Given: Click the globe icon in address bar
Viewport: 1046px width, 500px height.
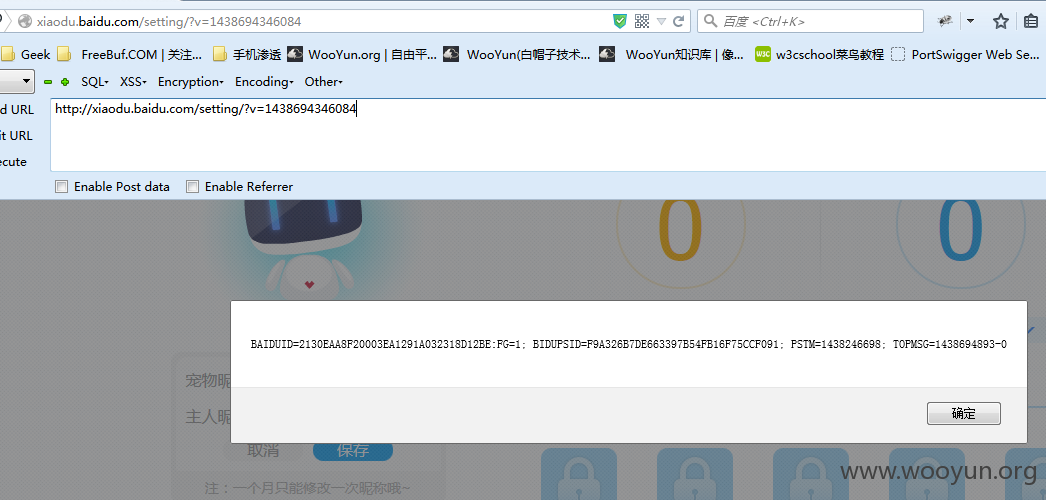Looking at the screenshot, I should click(x=25, y=21).
